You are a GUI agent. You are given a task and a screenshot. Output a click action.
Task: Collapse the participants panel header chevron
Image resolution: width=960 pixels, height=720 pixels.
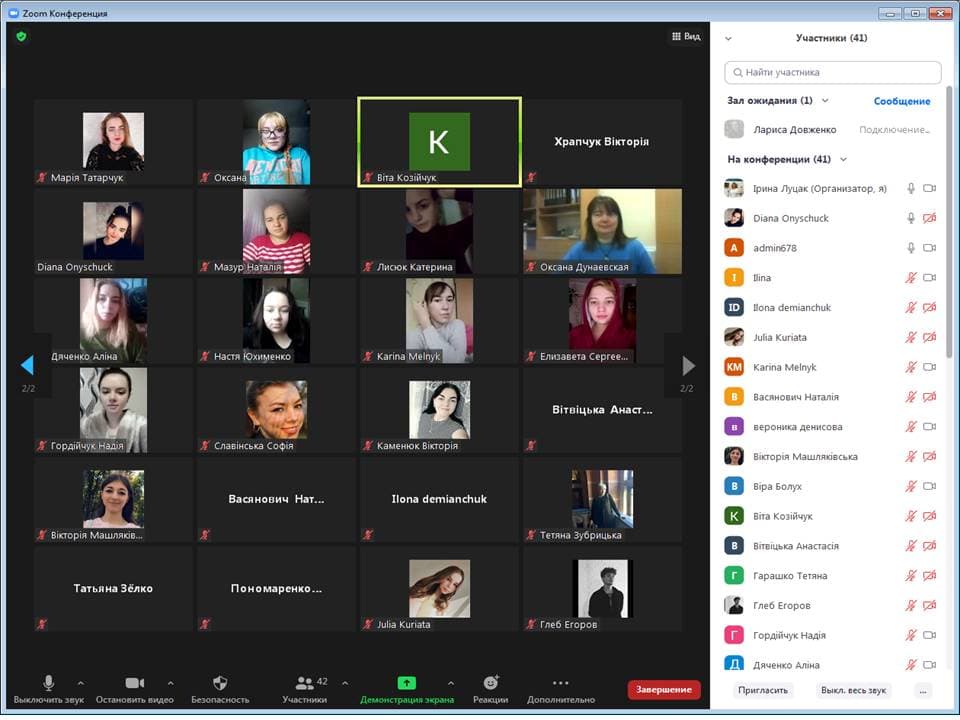728,39
